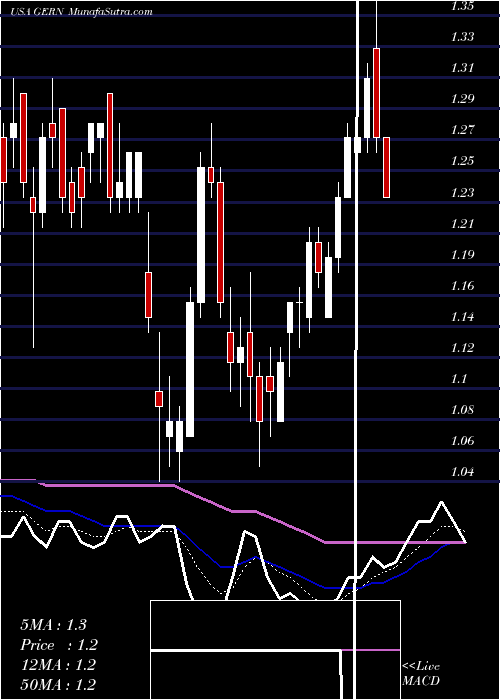Click the 1.21 price axis label
This screenshot has height=700, width=500.
[x=462, y=223]
